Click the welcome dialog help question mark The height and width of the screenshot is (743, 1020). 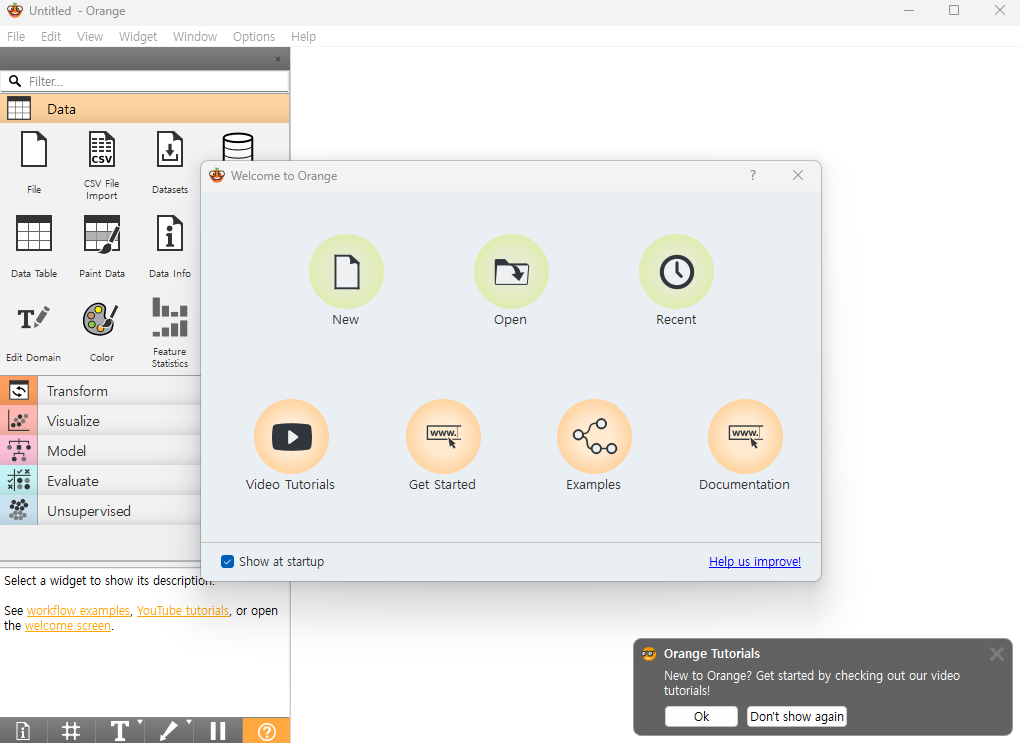point(753,175)
